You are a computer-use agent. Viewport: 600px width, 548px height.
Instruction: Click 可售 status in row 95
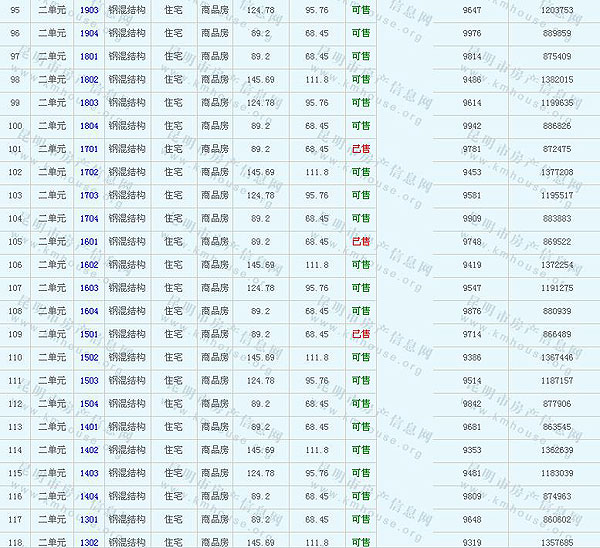click(360, 10)
